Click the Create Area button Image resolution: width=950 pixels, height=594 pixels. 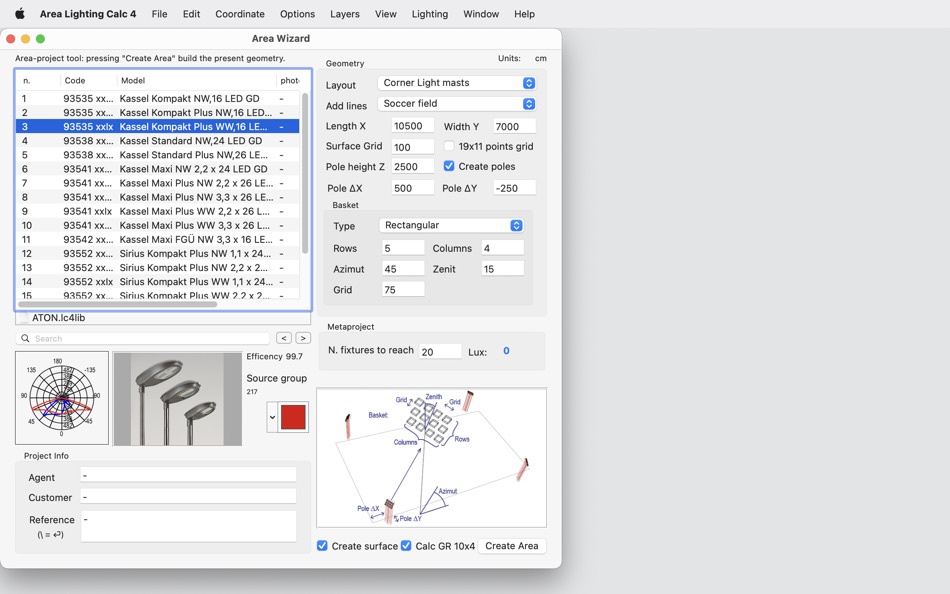click(x=512, y=546)
